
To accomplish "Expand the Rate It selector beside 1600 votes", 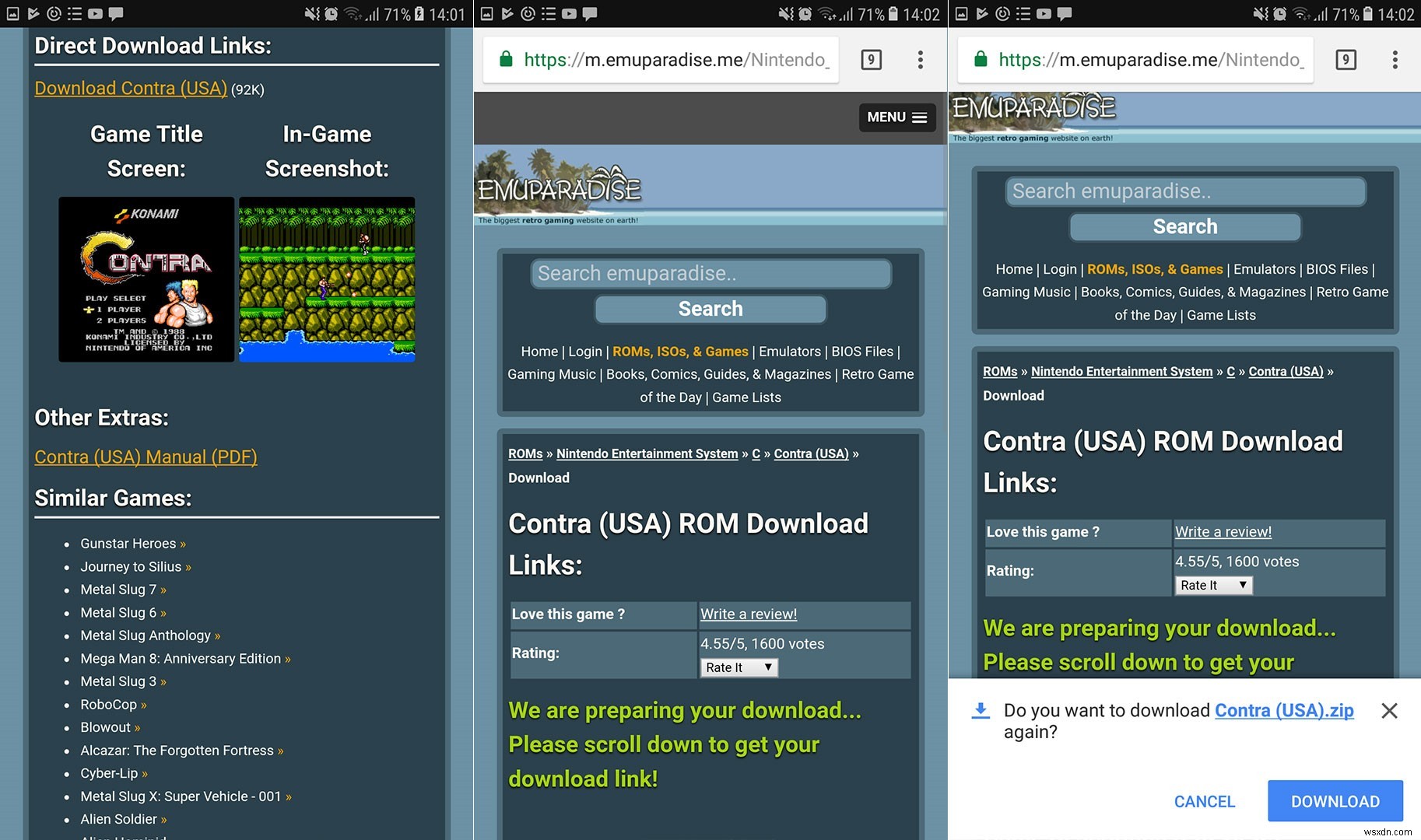I will click(1212, 585).
